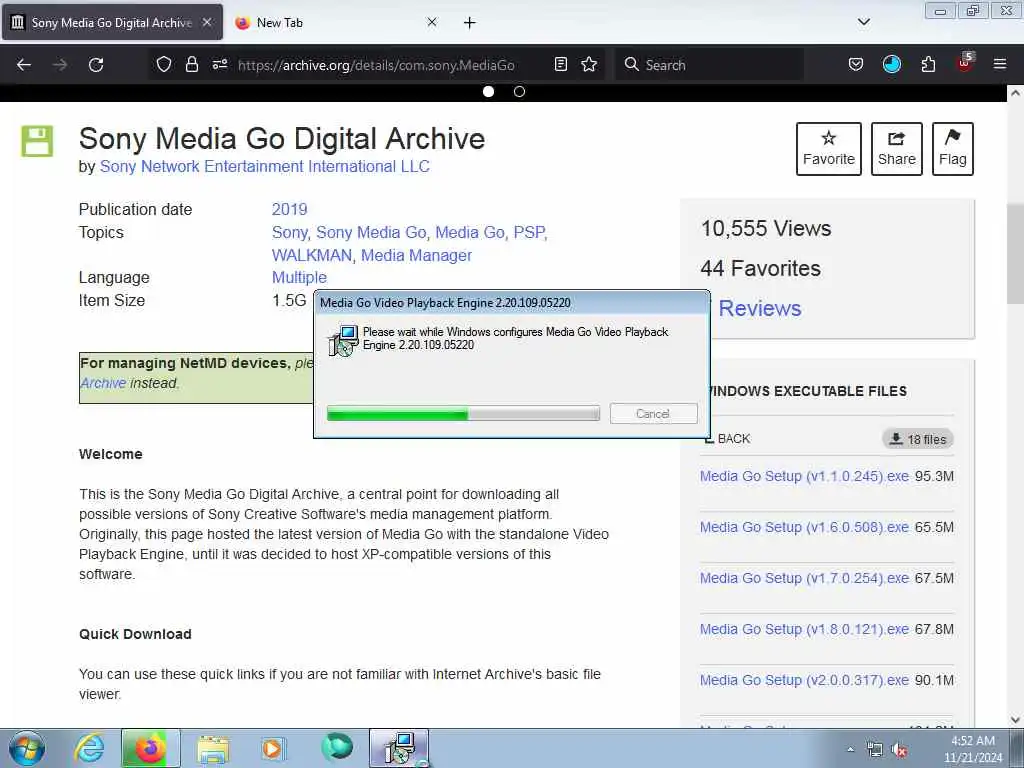The width and height of the screenshot is (1024, 768).
Task: Click the Share button
Action: pos(897,149)
